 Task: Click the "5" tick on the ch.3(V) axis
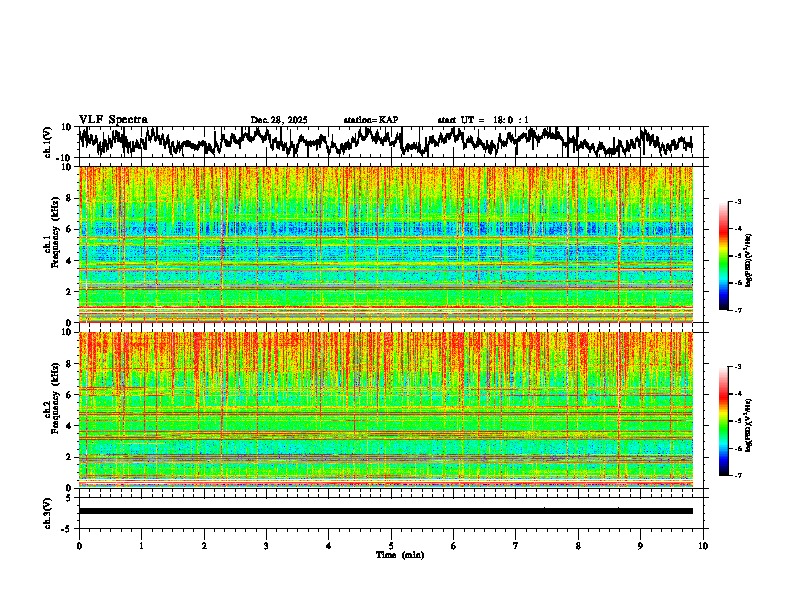tap(69, 498)
